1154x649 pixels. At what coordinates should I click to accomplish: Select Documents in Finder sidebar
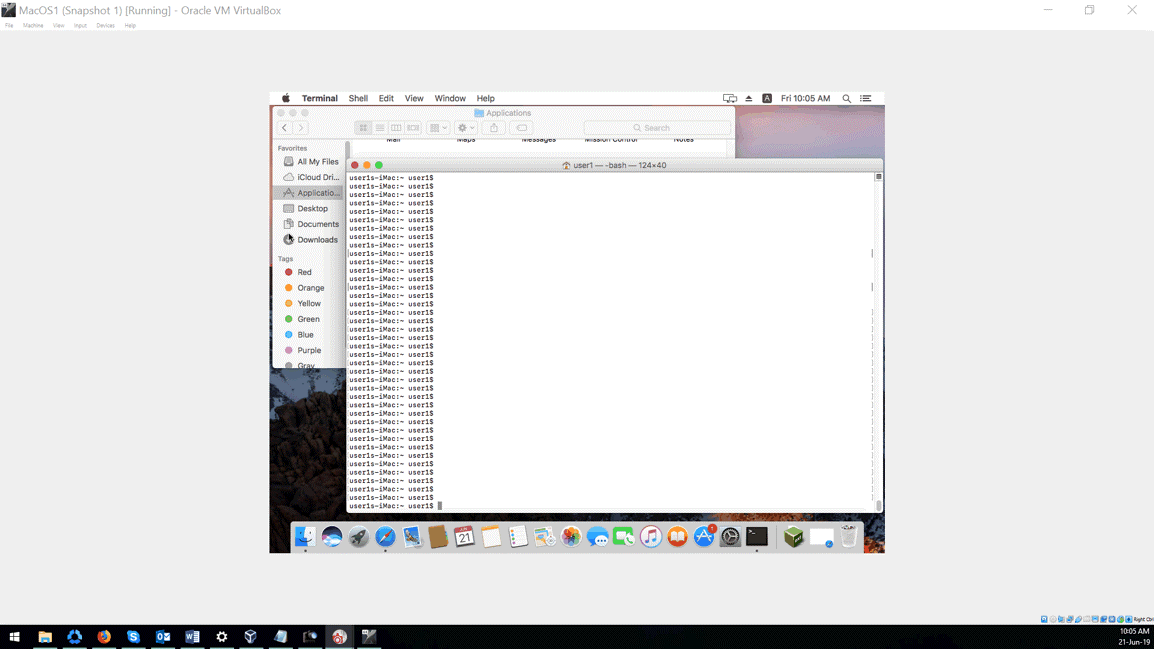point(310,224)
